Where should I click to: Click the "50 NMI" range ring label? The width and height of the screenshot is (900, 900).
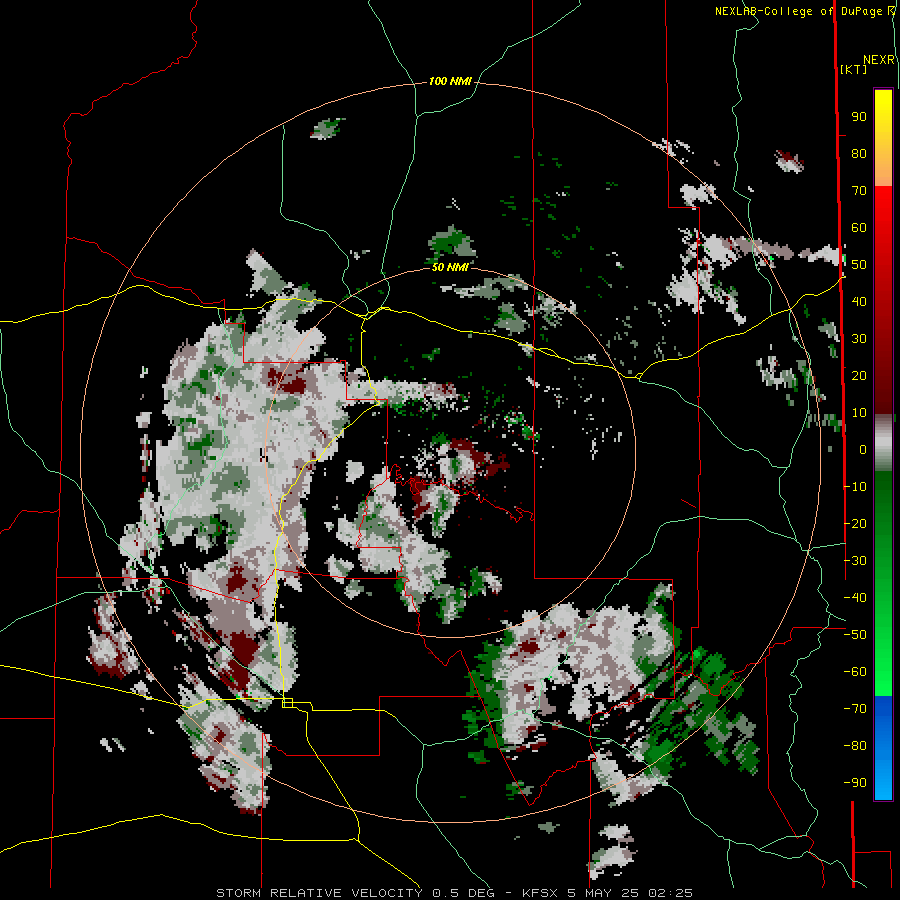[450, 267]
